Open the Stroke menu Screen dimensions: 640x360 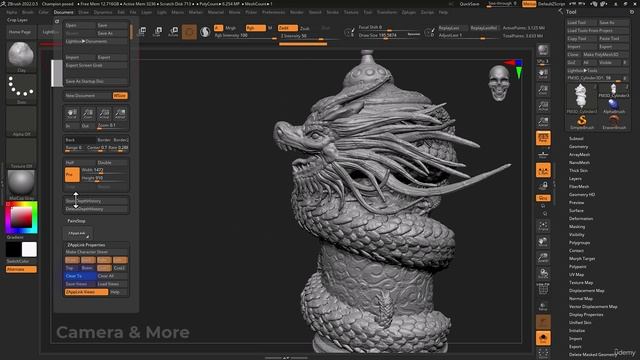tap(332, 12)
